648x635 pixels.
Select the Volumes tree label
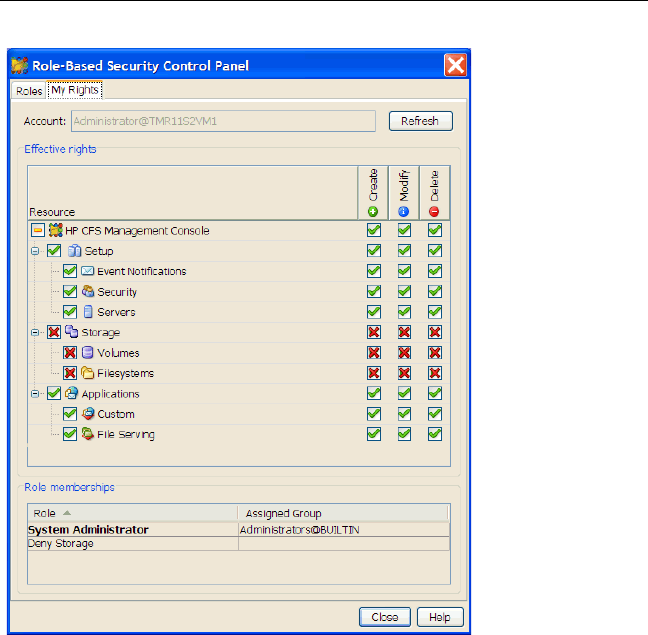tap(118, 353)
